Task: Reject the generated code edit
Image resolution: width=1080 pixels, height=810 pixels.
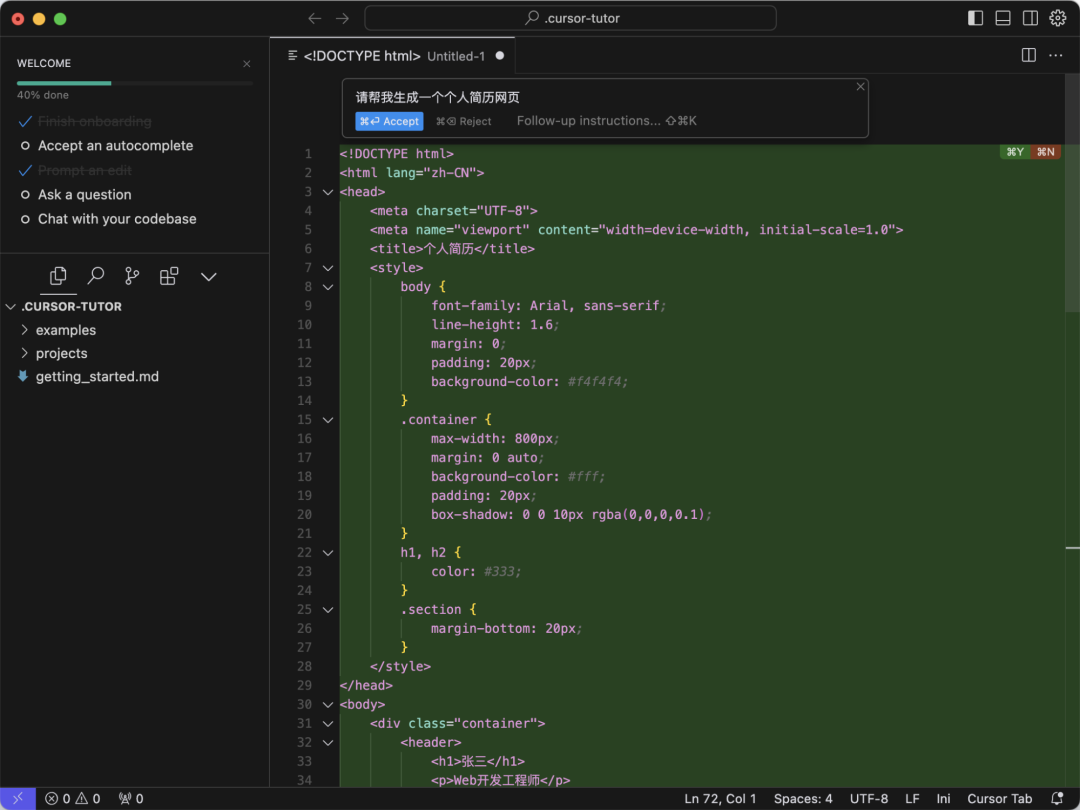Action: (x=464, y=121)
